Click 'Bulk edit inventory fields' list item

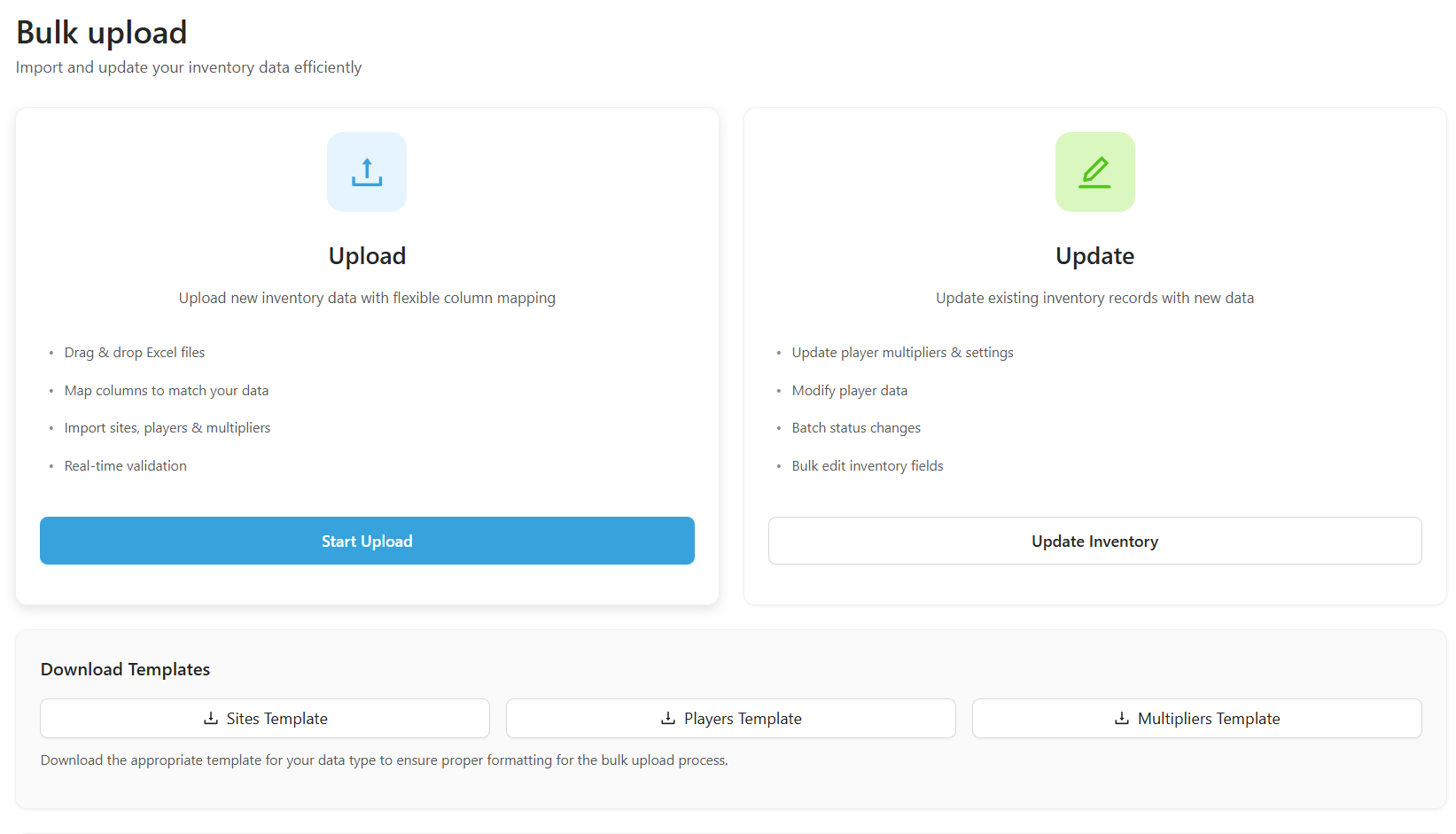[x=868, y=466]
